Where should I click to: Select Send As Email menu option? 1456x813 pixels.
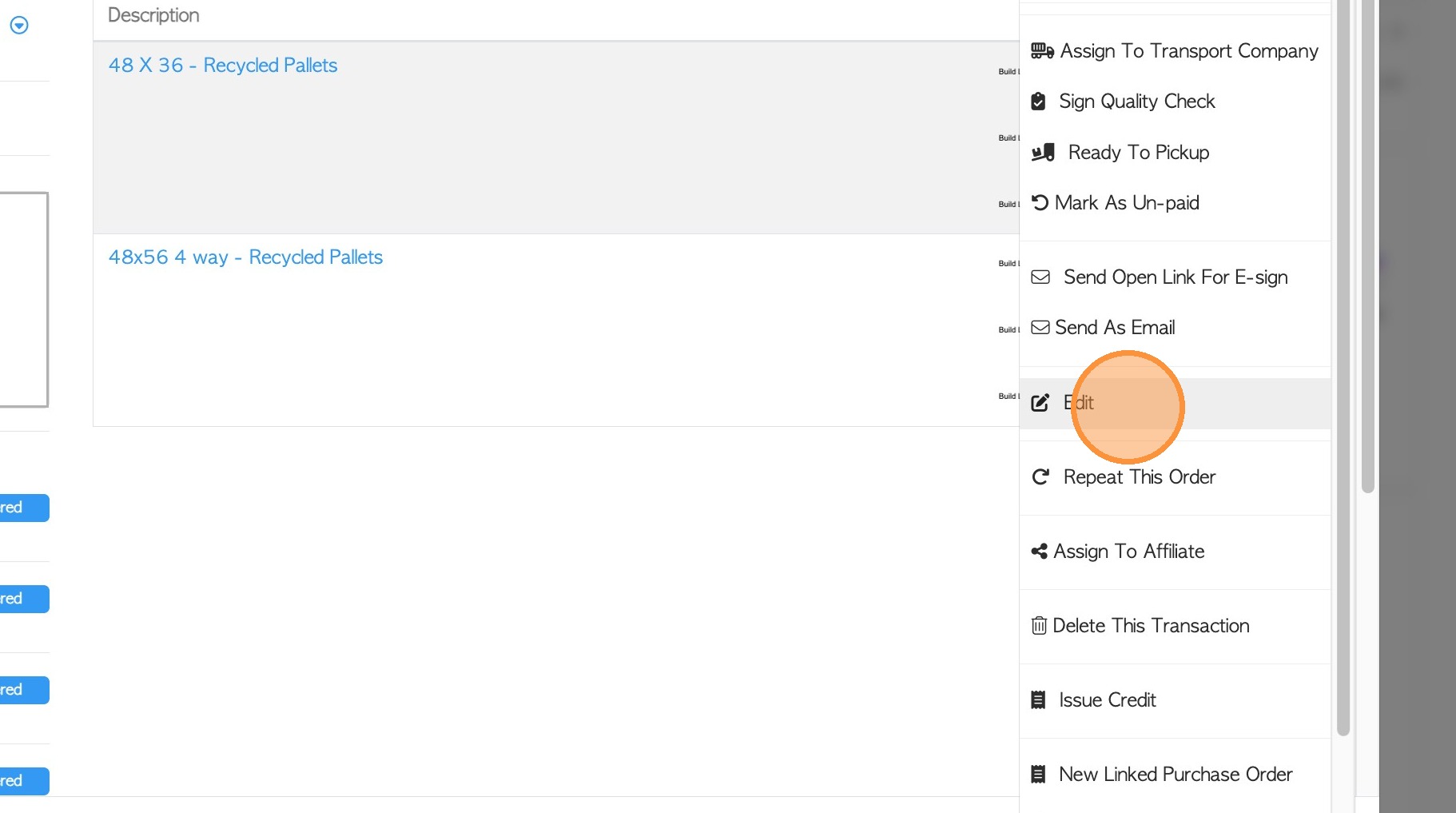pos(1114,328)
